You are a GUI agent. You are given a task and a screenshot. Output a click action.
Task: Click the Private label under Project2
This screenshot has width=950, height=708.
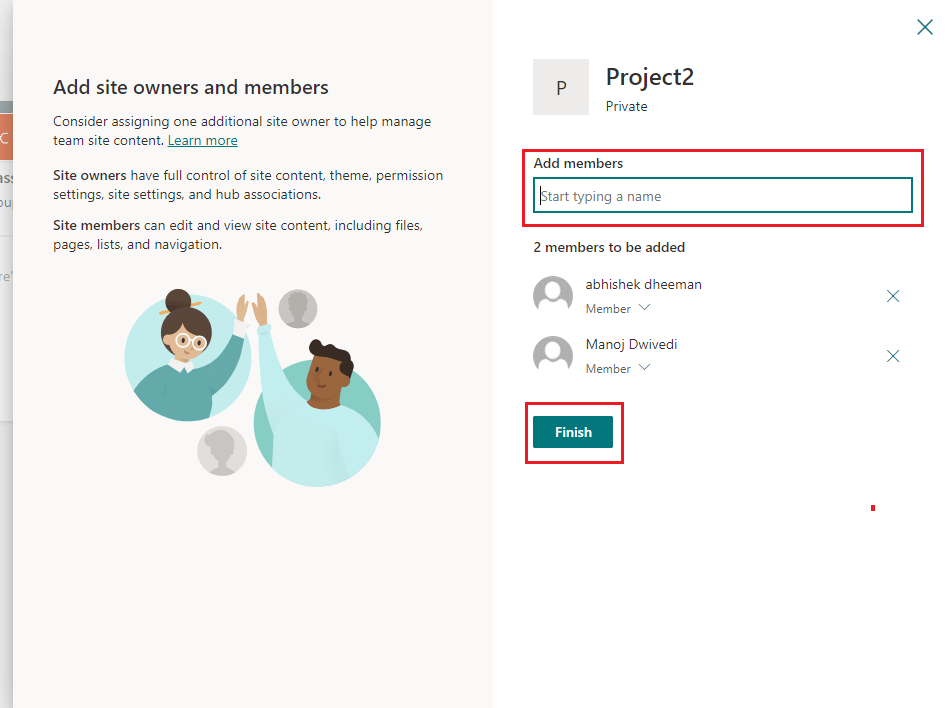pos(626,106)
